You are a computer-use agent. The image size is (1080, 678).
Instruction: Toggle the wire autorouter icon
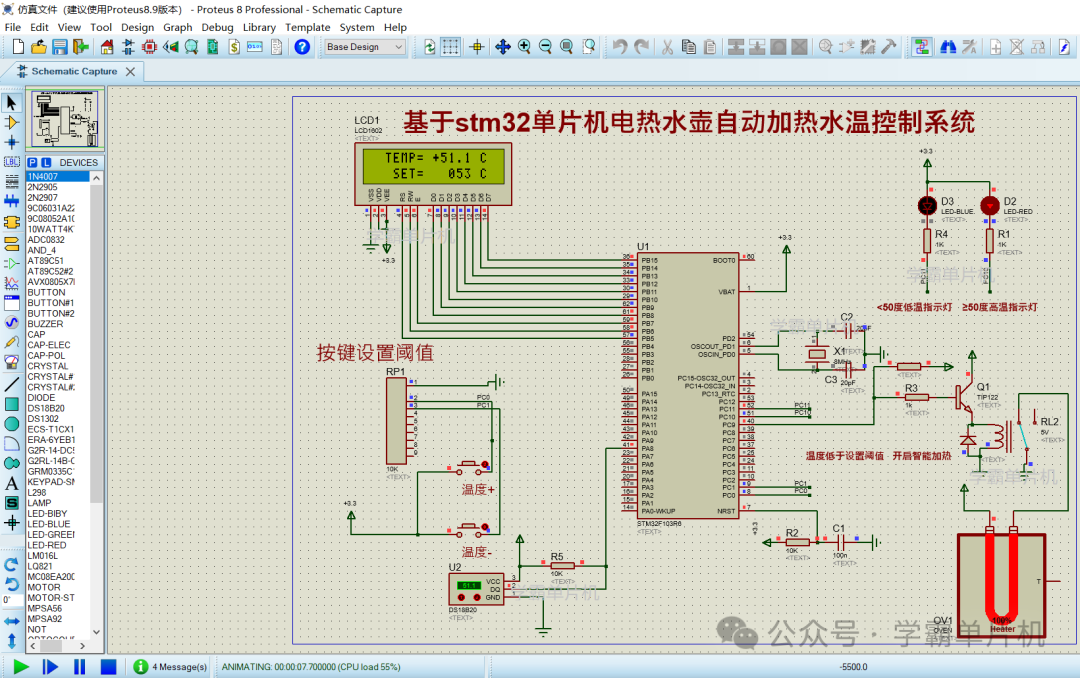[x=922, y=47]
